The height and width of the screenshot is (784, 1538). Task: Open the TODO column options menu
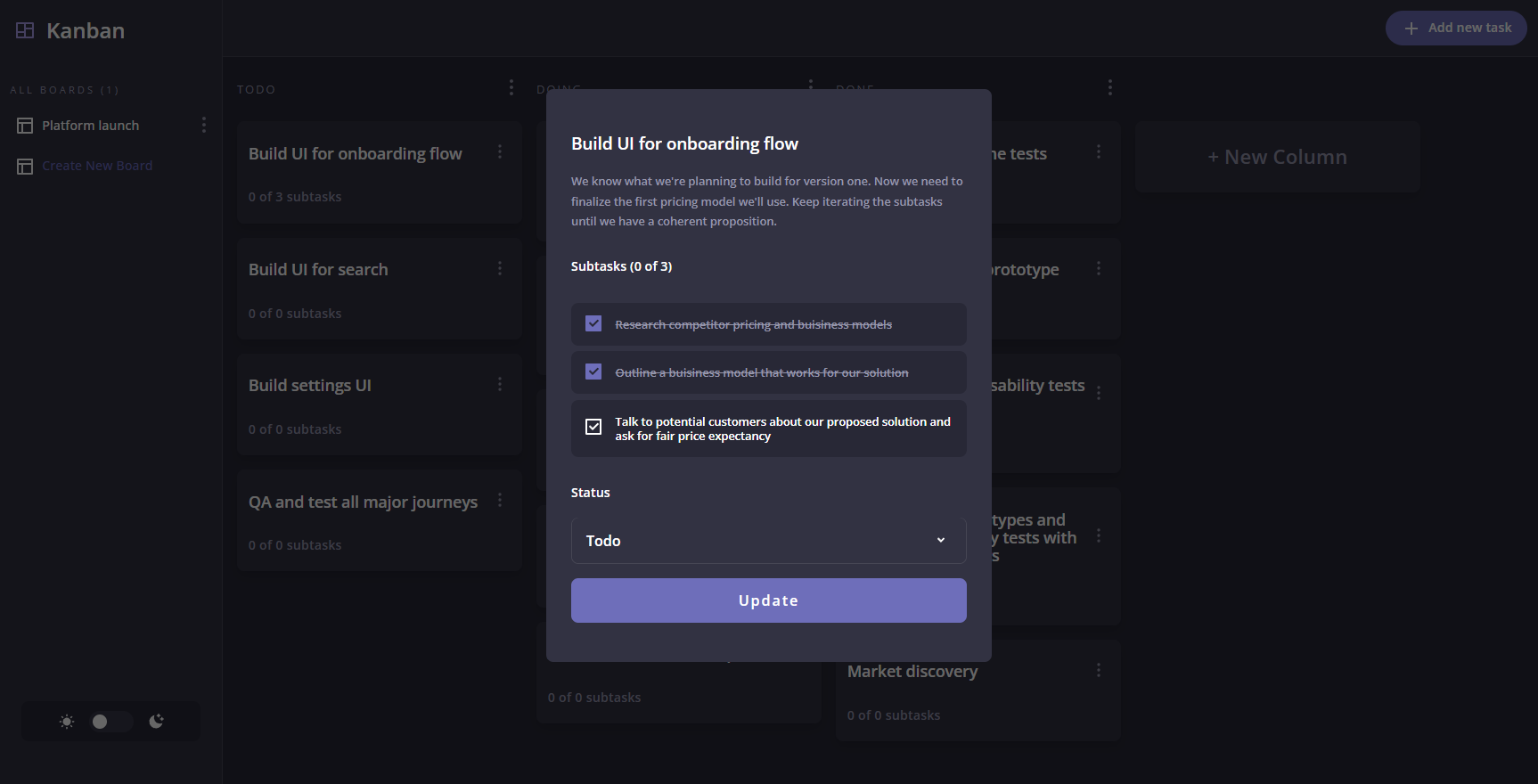tap(511, 87)
